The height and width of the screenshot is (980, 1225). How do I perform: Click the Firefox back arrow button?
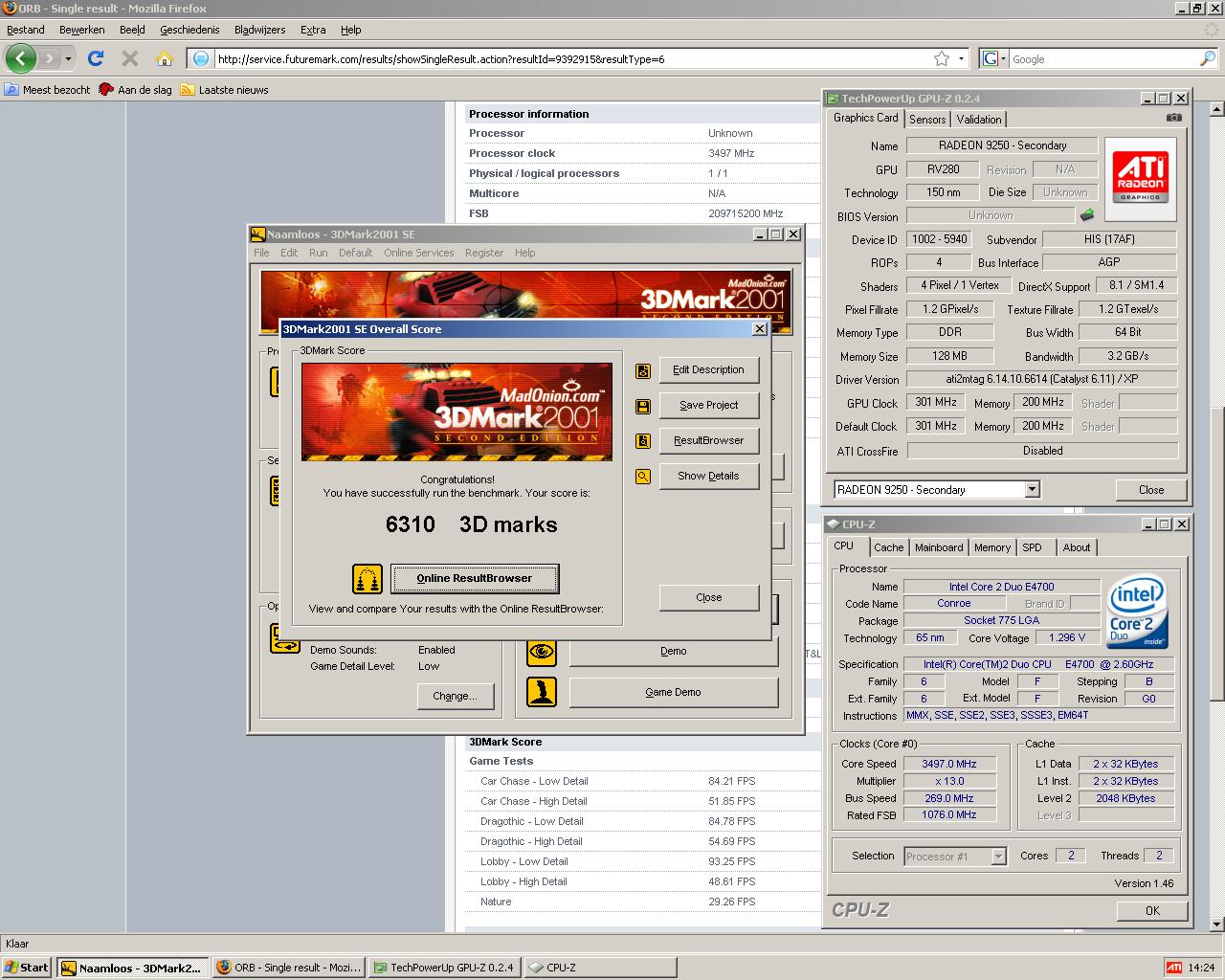21,58
